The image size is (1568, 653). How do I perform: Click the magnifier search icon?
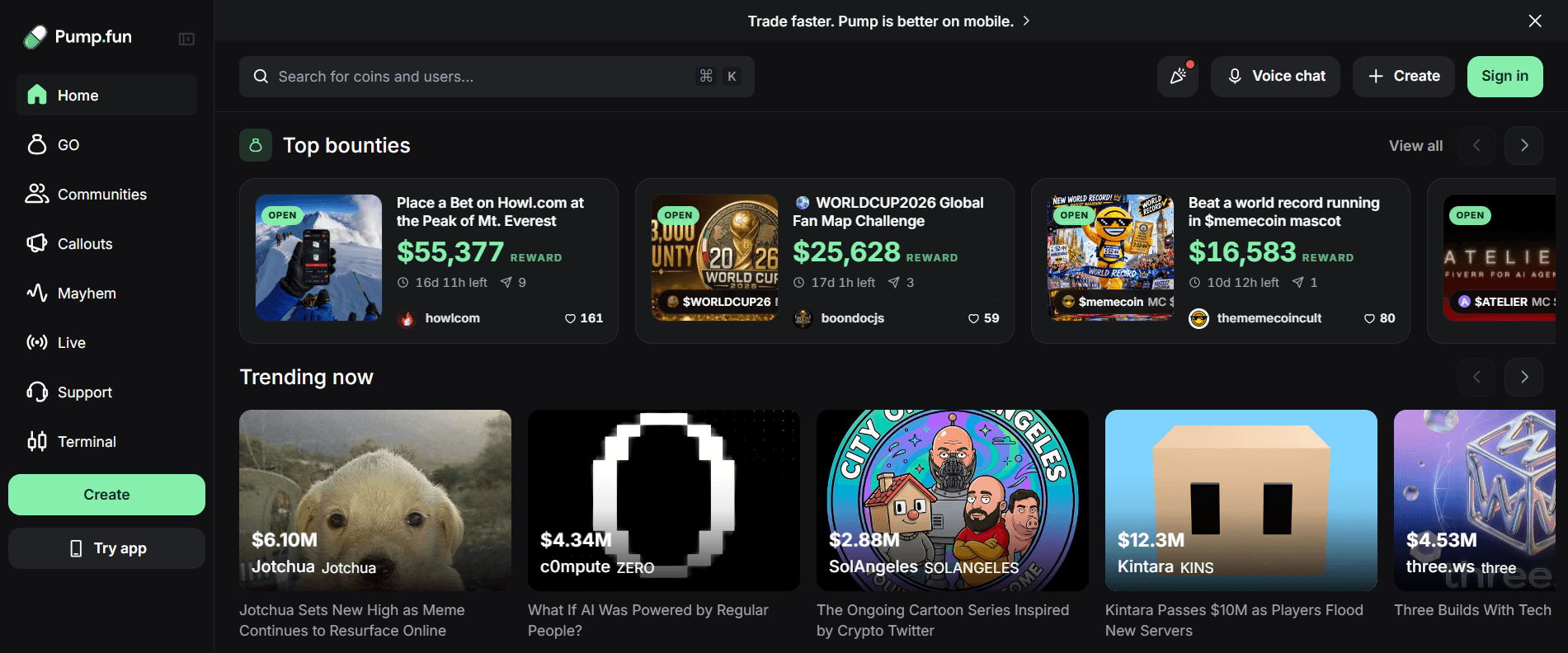click(x=261, y=77)
